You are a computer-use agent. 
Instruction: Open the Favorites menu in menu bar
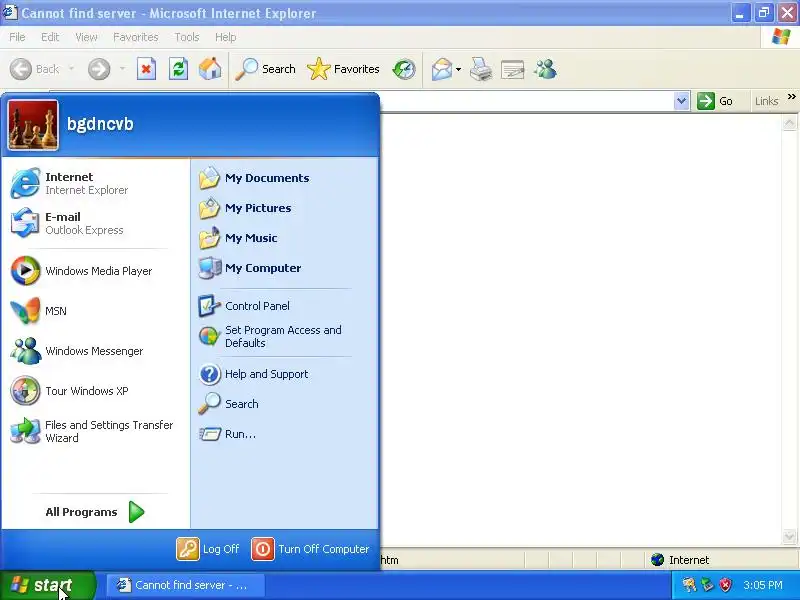click(x=136, y=37)
